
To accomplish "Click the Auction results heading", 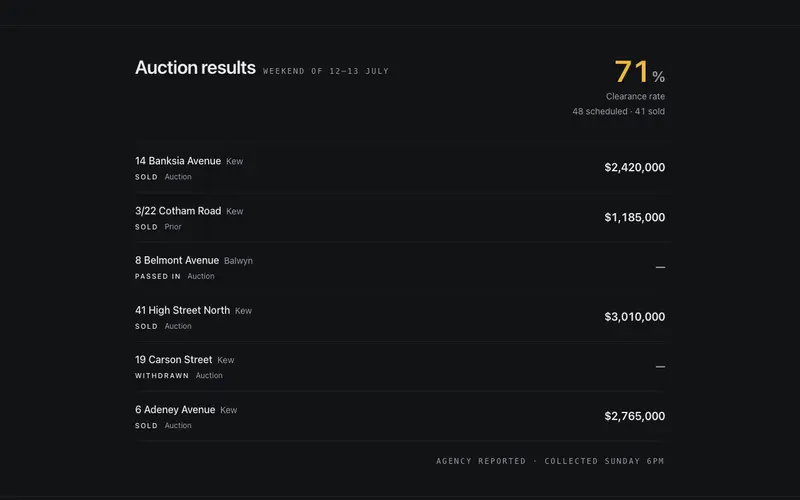I will click(x=195, y=67).
